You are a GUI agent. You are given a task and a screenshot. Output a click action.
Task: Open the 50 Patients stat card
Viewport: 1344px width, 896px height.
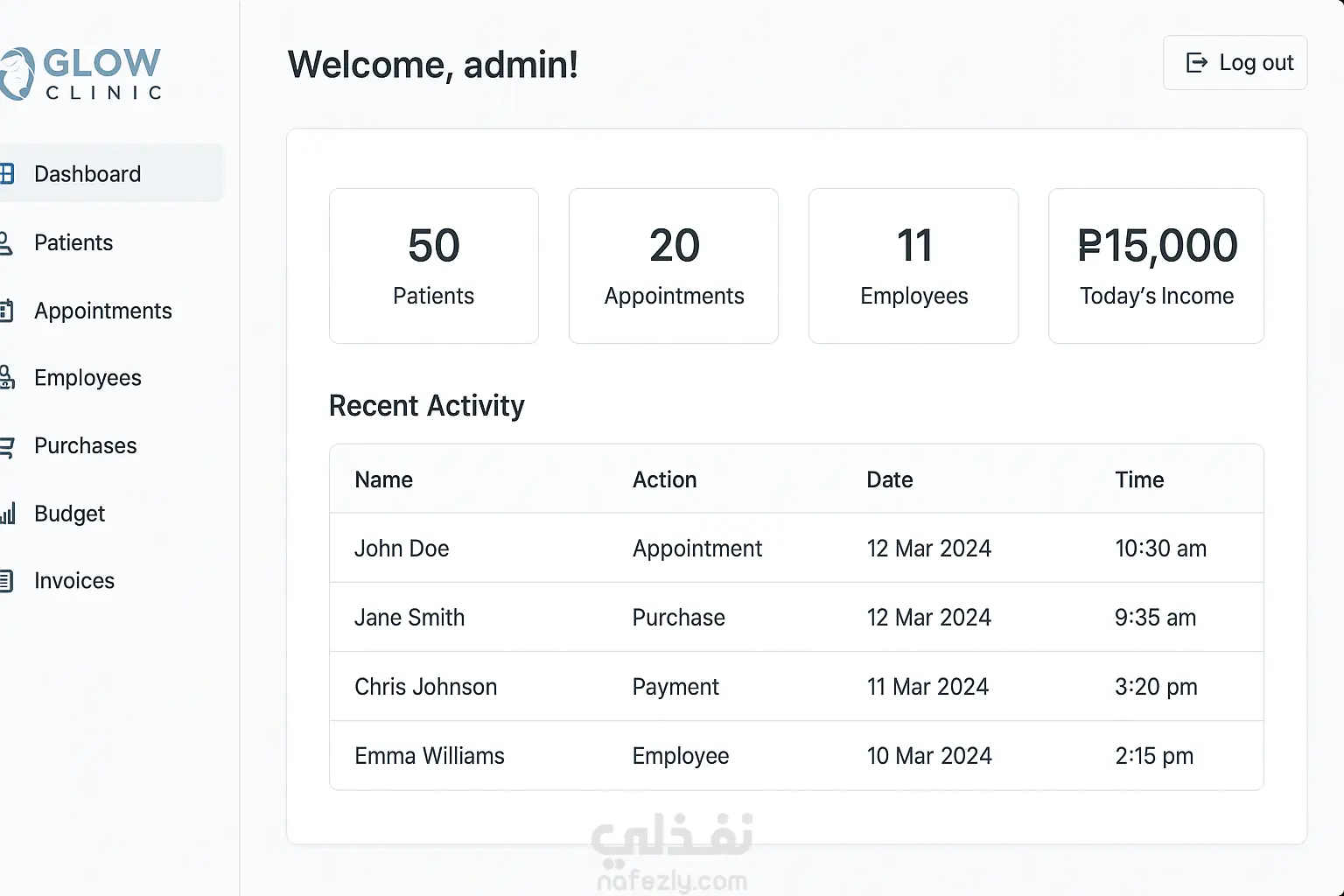tap(434, 266)
